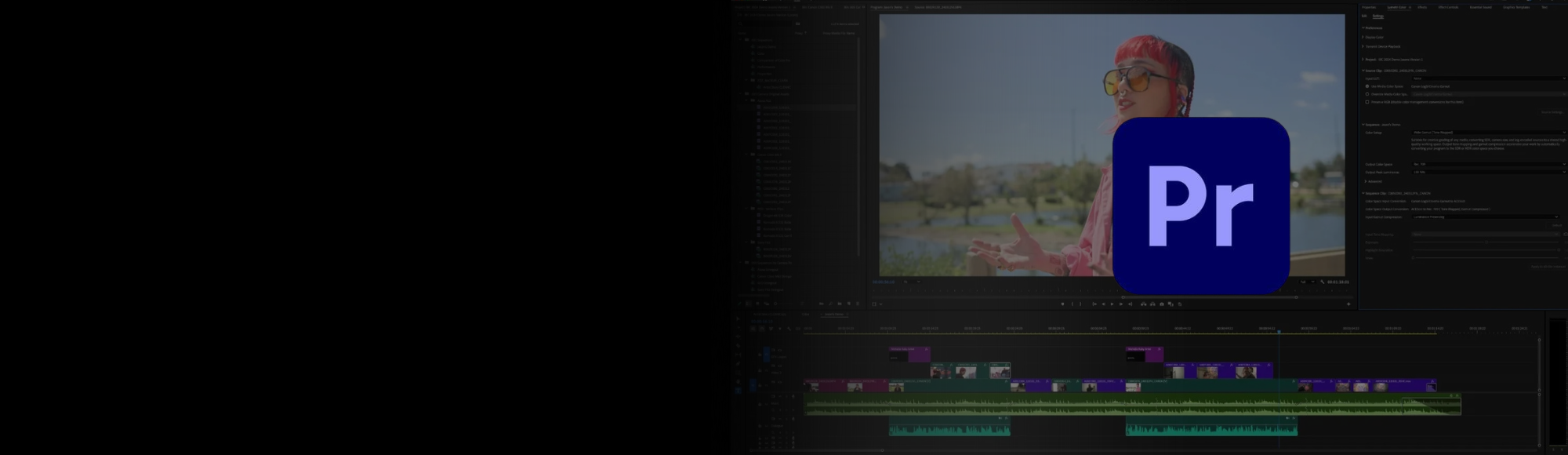
Task: Click the Source Settings button
Action: pos(1552,112)
